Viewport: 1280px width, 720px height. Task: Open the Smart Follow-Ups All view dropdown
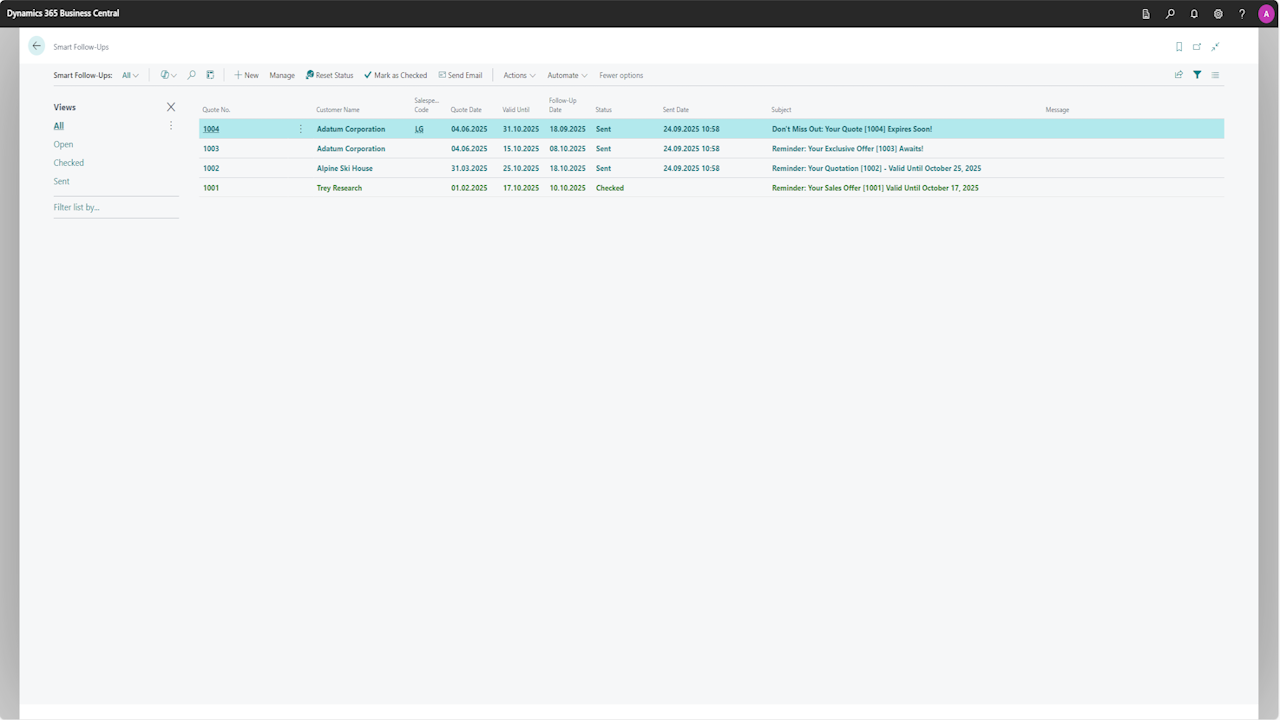point(130,75)
